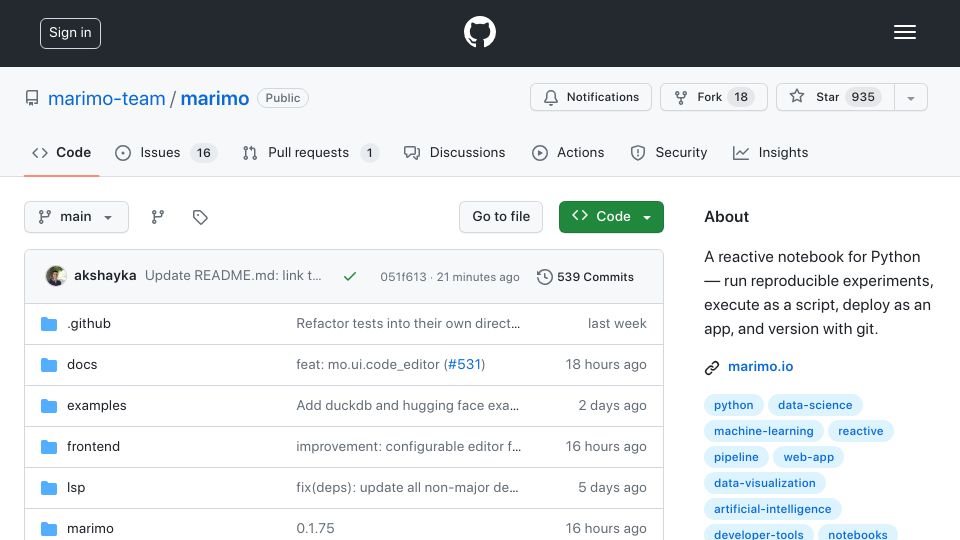Viewport: 960px width, 540px height.
Task: Switch to the Code tab
Action: (x=61, y=152)
